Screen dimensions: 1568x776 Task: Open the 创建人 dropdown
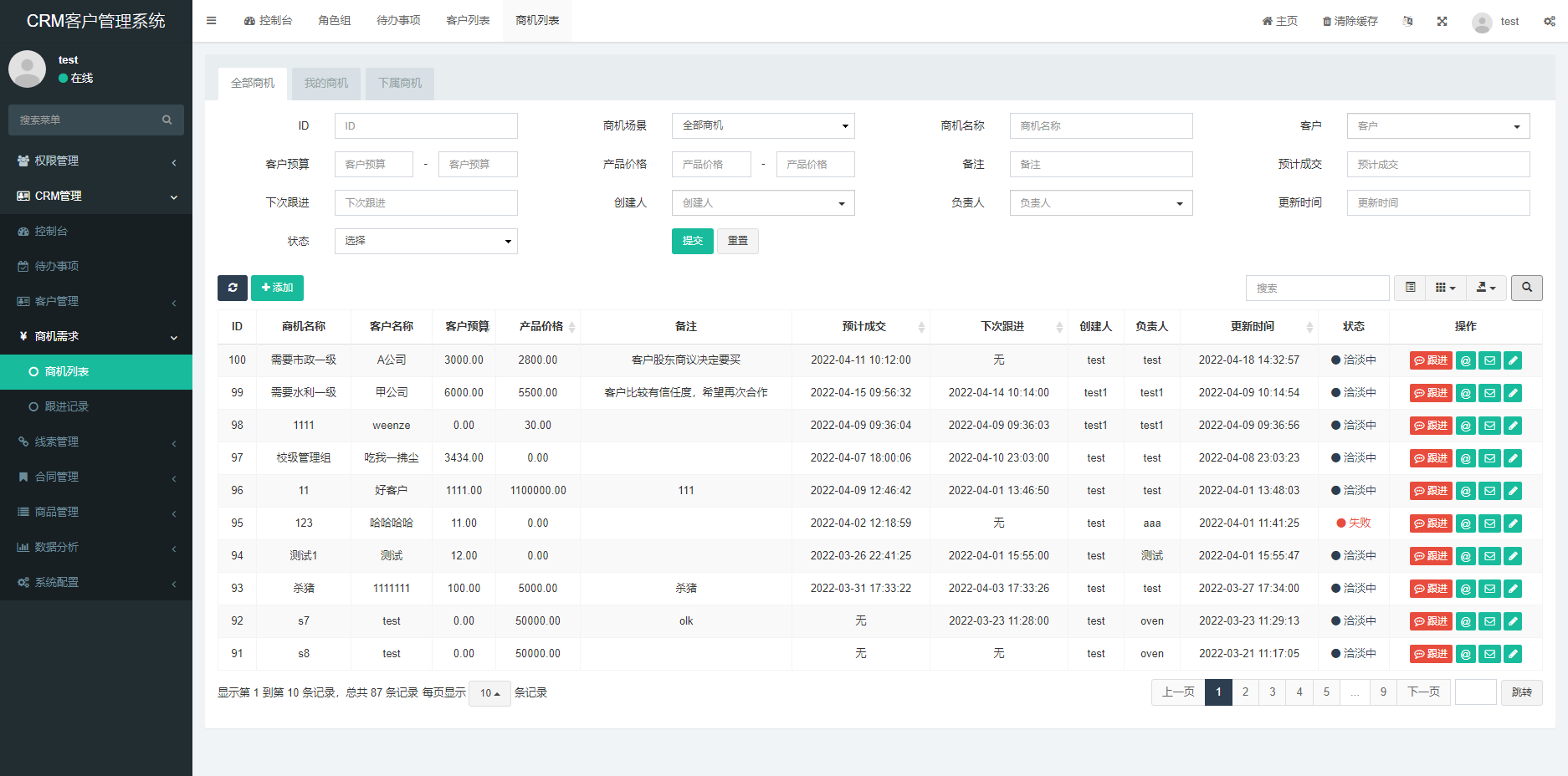coord(763,203)
